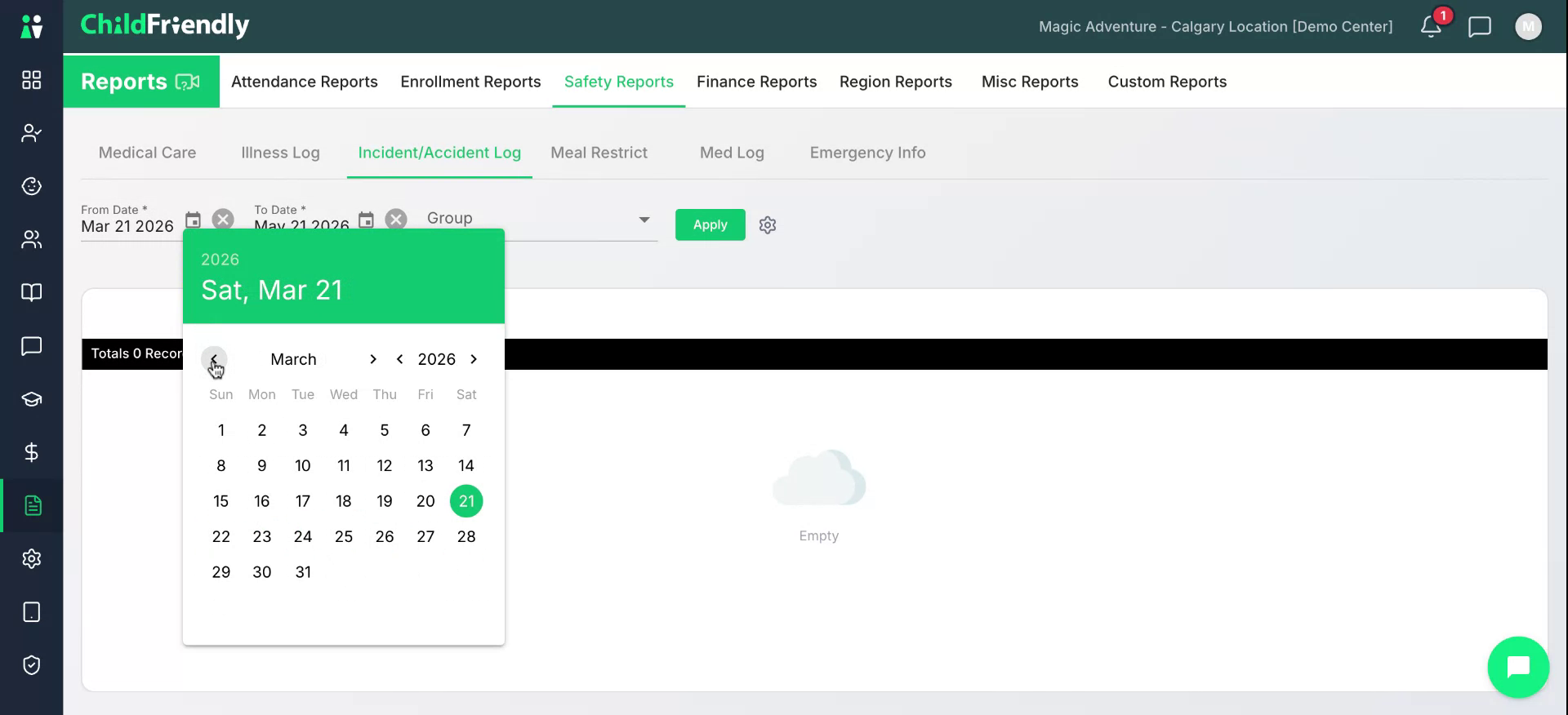Open the billing dollar sign sidebar icon
The height and width of the screenshot is (715, 1568).
(x=31, y=452)
